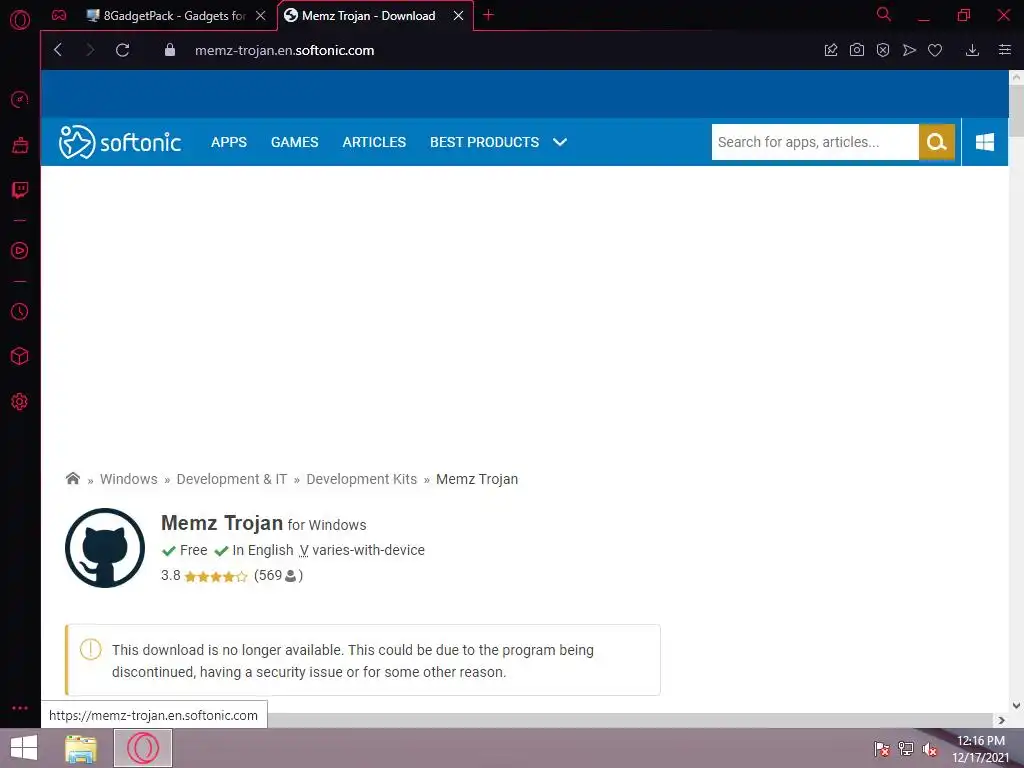Click the 'varies-with-device' version text
Image resolution: width=1024 pixels, height=768 pixels.
(x=368, y=550)
